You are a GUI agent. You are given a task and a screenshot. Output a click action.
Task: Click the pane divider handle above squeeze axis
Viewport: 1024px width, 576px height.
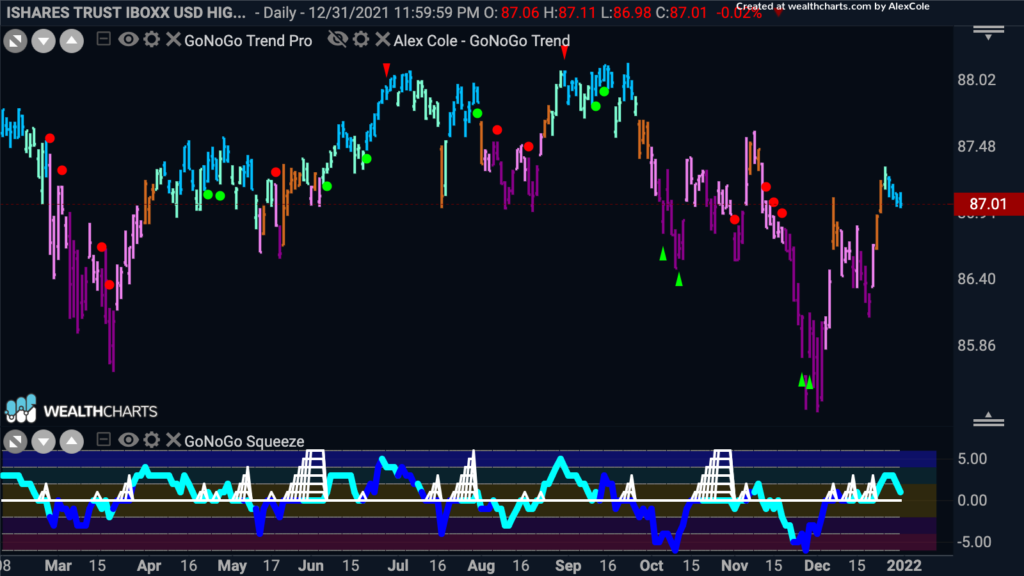pos(988,419)
